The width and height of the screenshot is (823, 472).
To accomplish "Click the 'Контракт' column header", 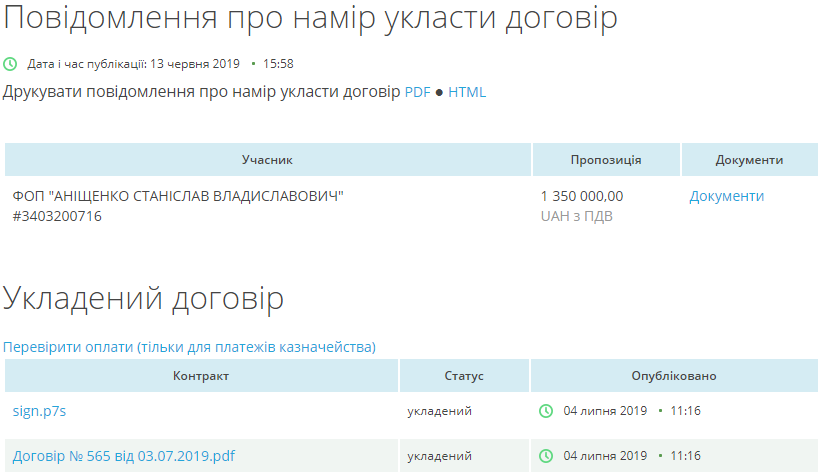I will pos(201,376).
